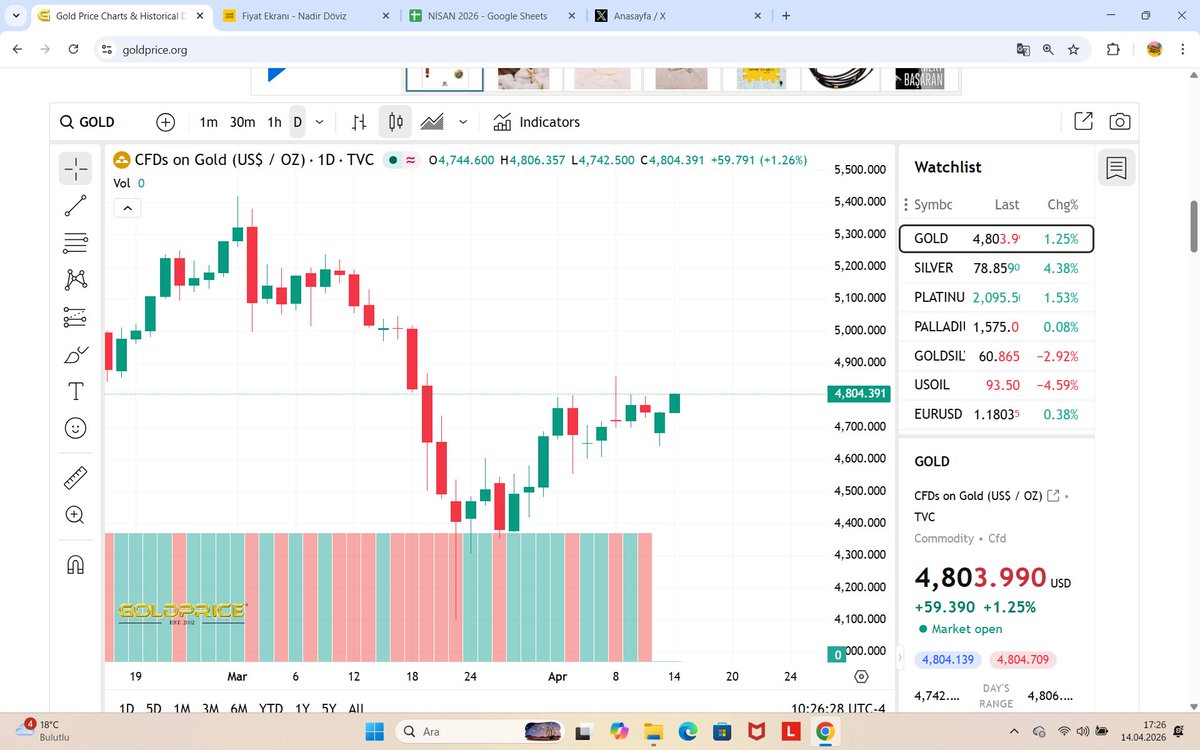The image size is (1200, 750).
Task: Open the chart in fullscreen popup
Action: coord(1083,122)
